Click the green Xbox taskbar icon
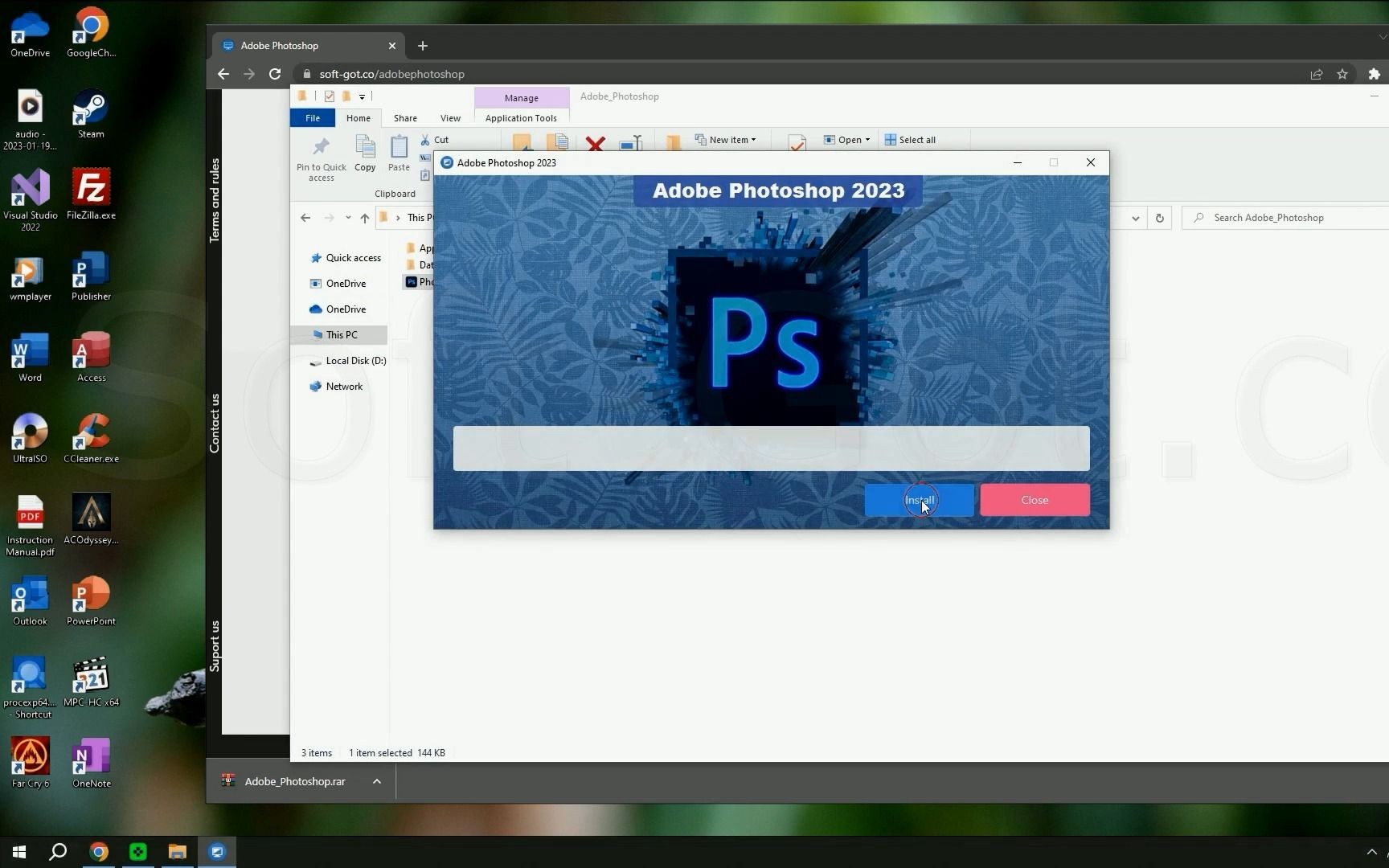The image size is (1389, 868). (137, 852)
